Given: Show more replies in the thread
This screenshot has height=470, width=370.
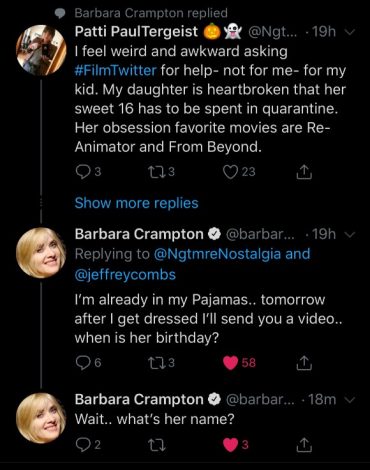Looking at the screenshot, I should 136,203.
